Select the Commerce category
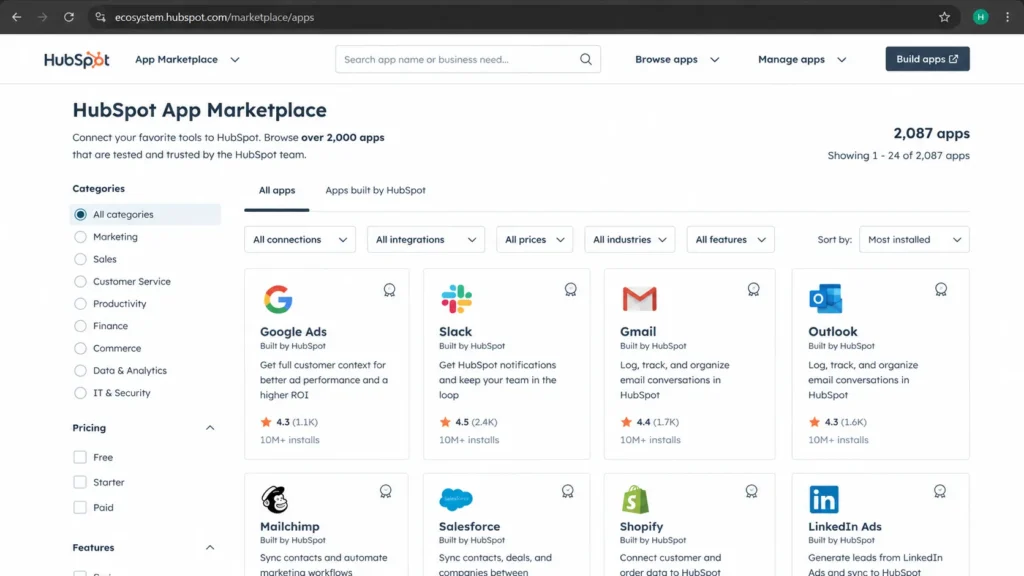Screen dimensions: 1024x576 (x=80, y=348)
